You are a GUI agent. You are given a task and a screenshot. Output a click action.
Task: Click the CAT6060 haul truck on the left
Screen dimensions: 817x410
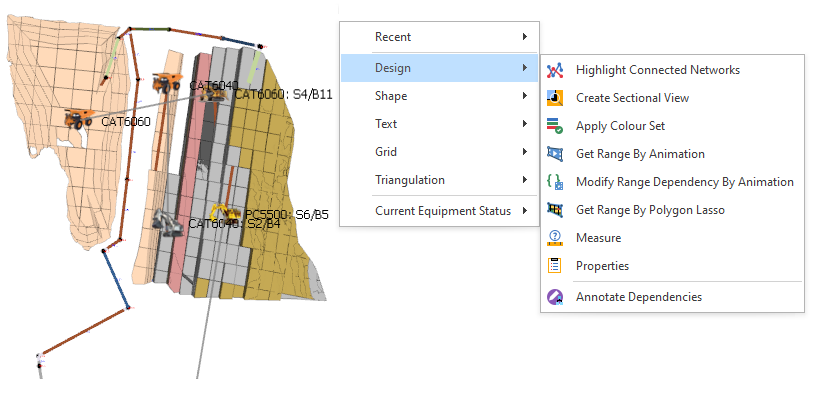click(78, 119)
